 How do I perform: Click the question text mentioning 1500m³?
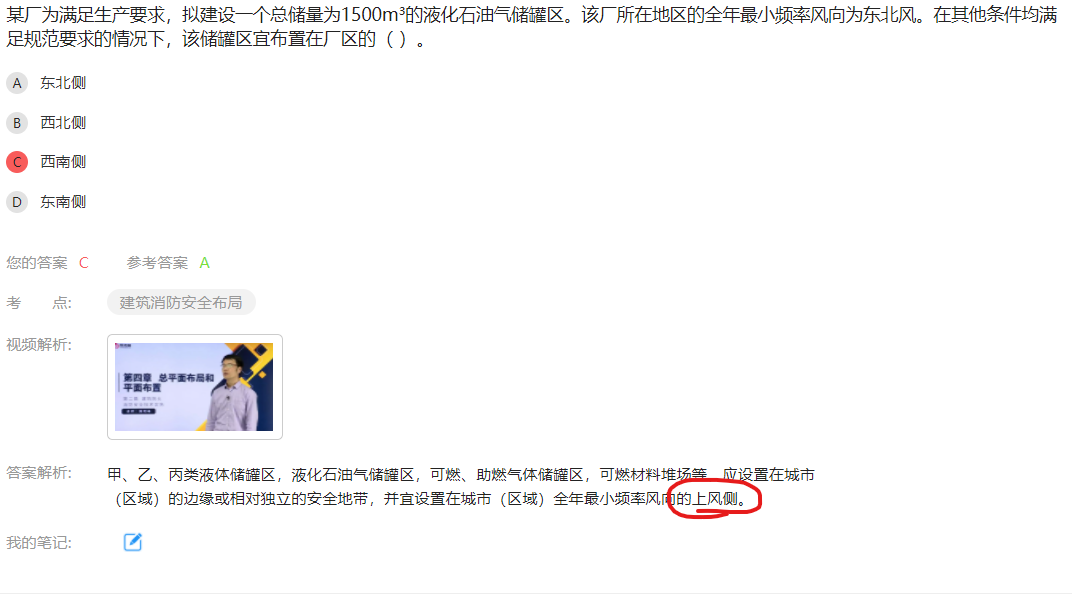[532, 27]
